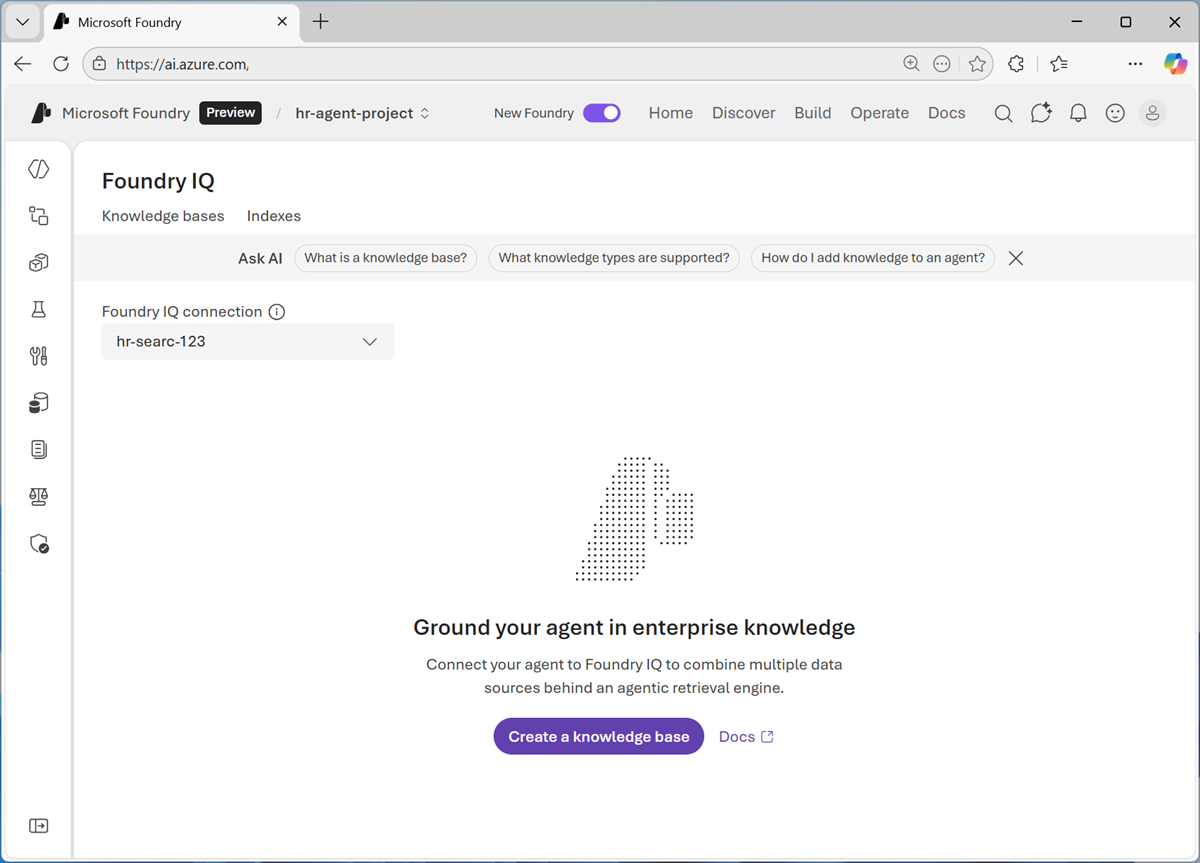Dismiss the Ask AI suggestion bar
1200x863 pixels.
pos(1015,257)
